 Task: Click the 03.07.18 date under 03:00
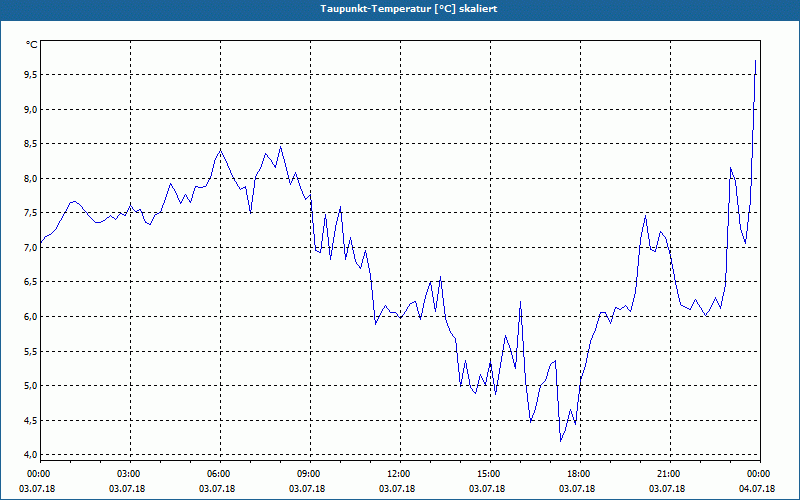click(x=127, y=489)
